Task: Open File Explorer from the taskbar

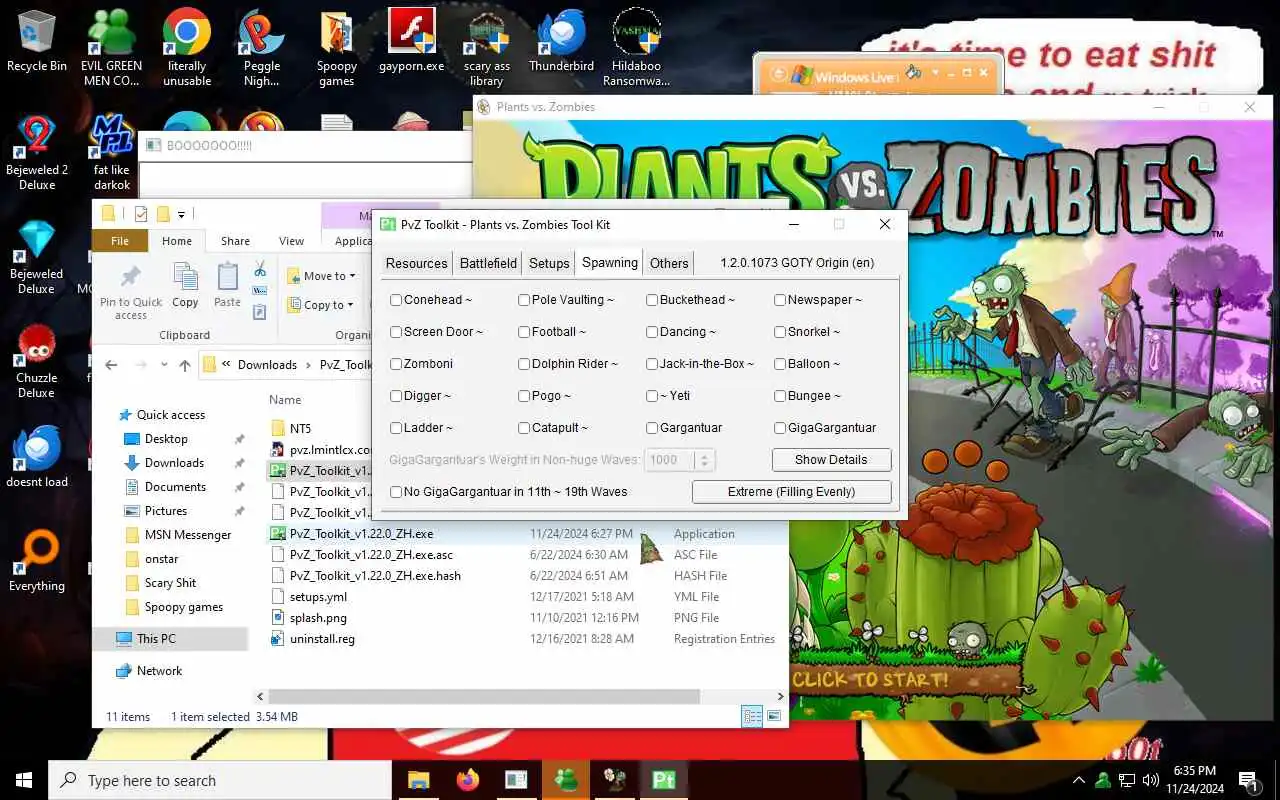Action: pyautogui.click(x=419, y=780)
